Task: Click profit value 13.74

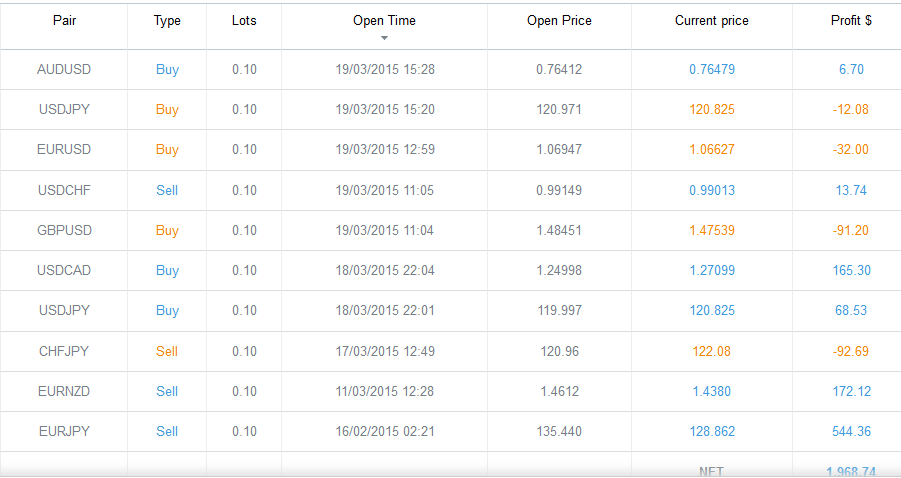Action: (851, 190)
